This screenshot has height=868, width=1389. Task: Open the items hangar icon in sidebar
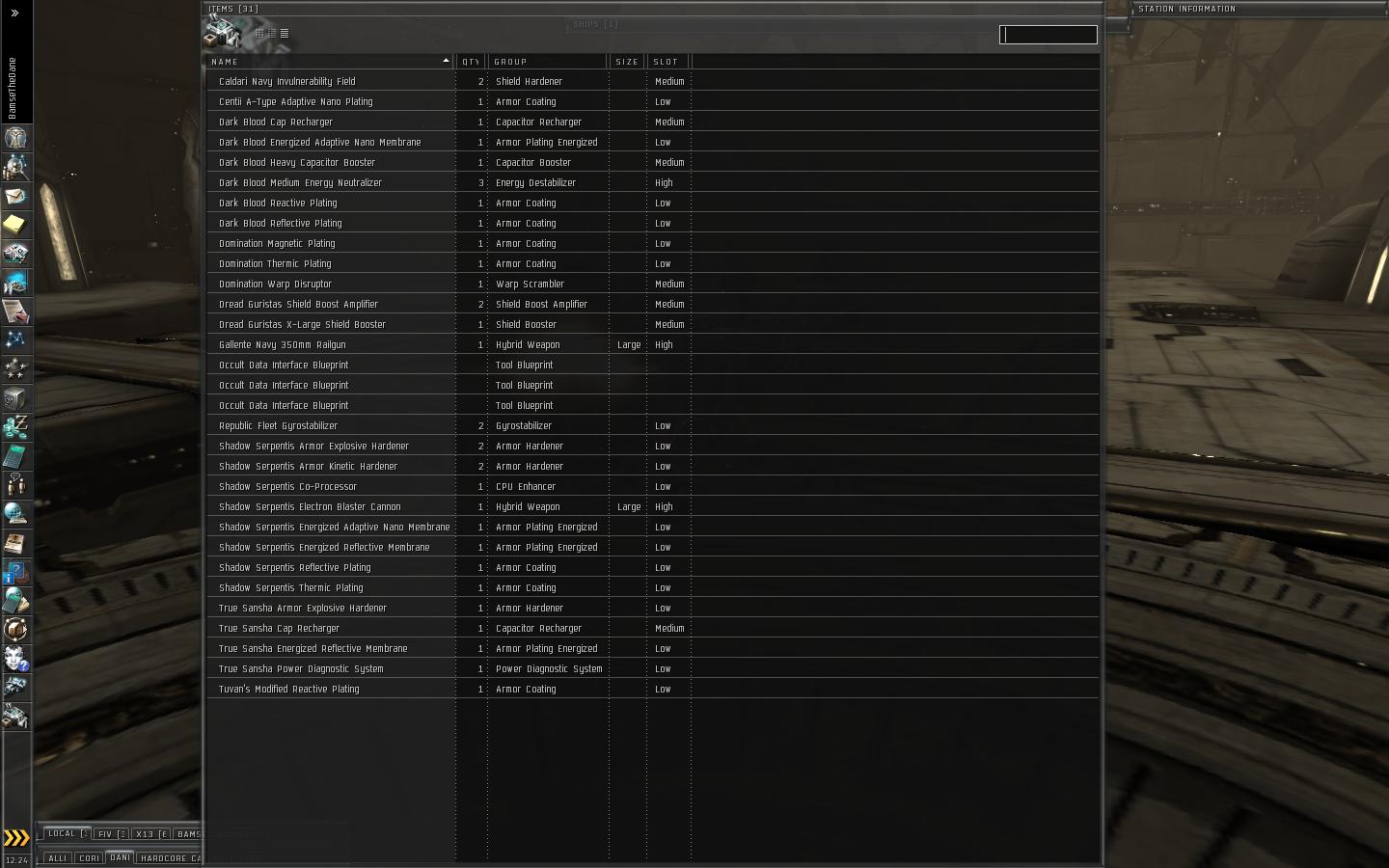(x=16, y=717)
